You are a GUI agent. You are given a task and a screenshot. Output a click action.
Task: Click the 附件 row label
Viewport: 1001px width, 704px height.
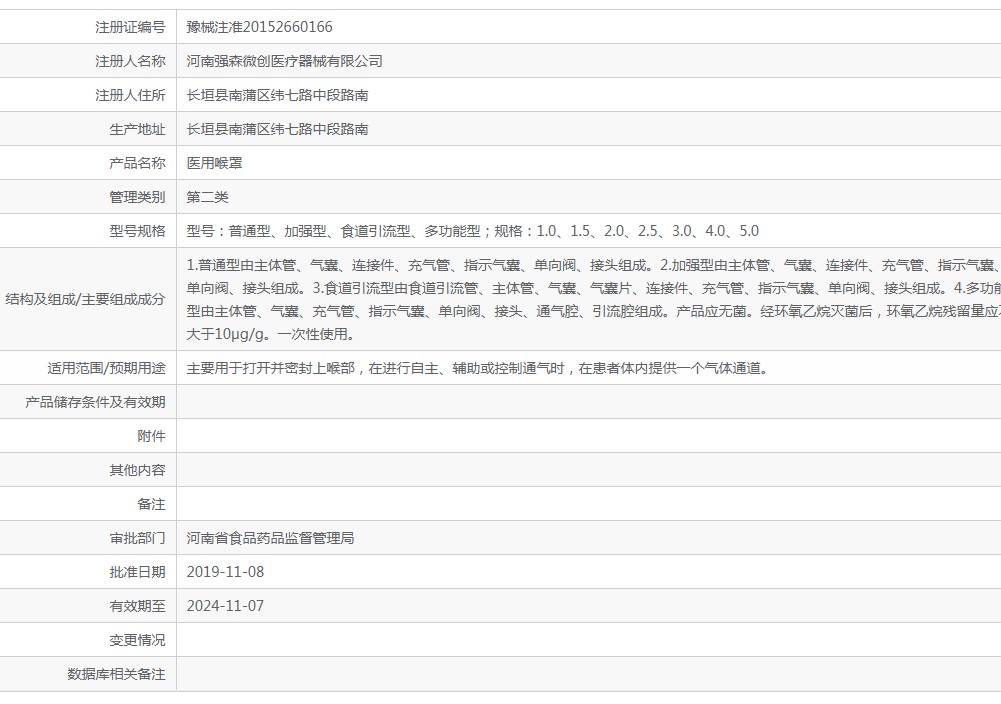click(151, 436)
